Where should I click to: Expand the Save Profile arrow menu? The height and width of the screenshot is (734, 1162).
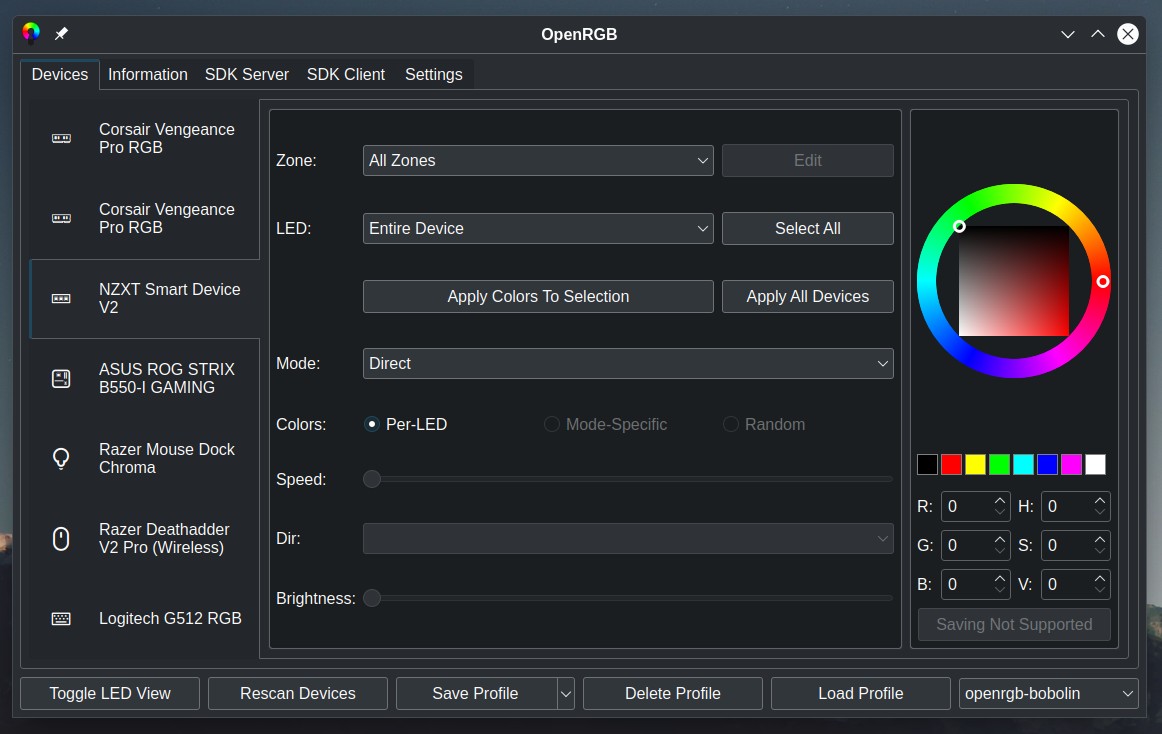point(565,694)
